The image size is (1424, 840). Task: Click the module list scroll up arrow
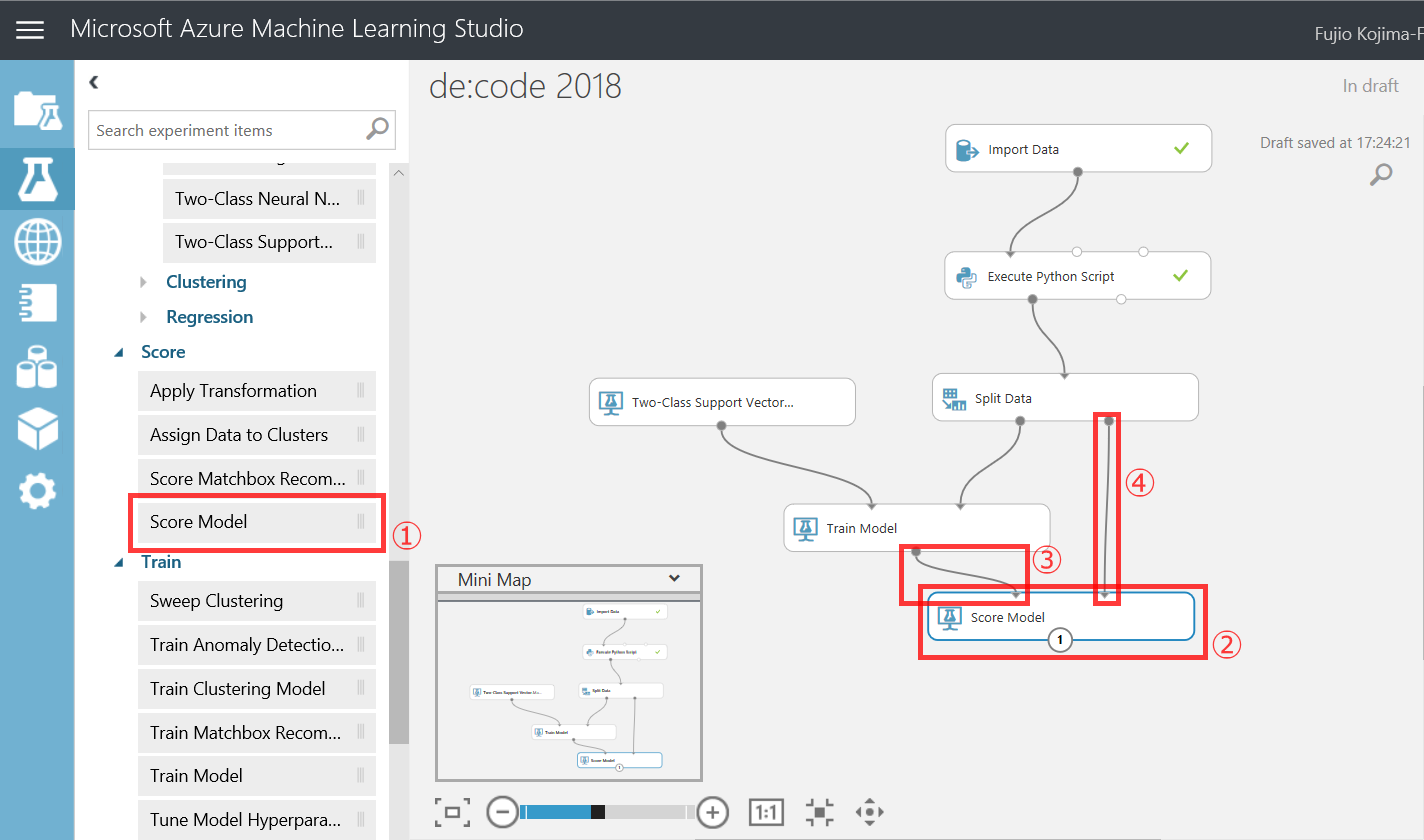(x=399, y=174)
